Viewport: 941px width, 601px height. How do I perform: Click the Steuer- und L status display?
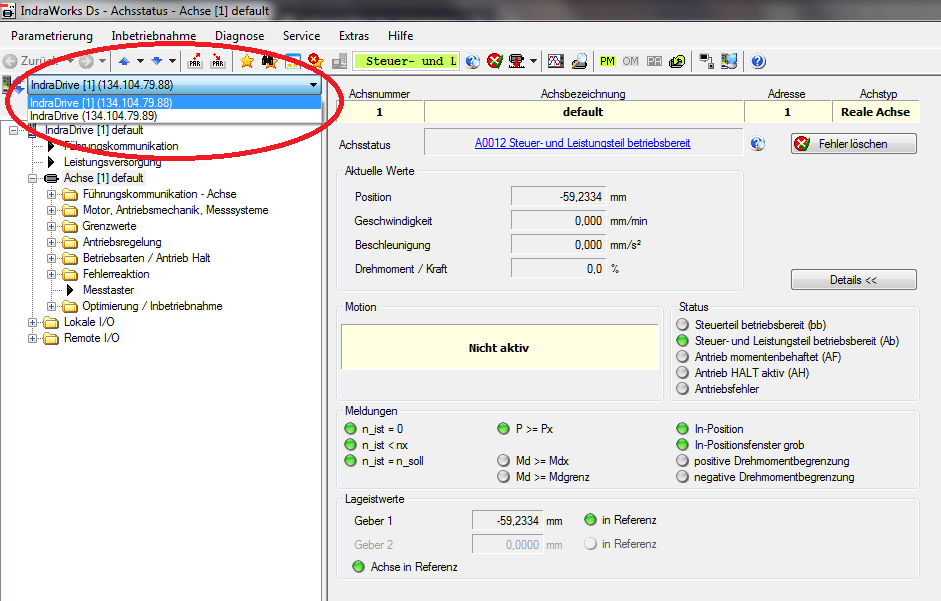click(x=406, y=61)
